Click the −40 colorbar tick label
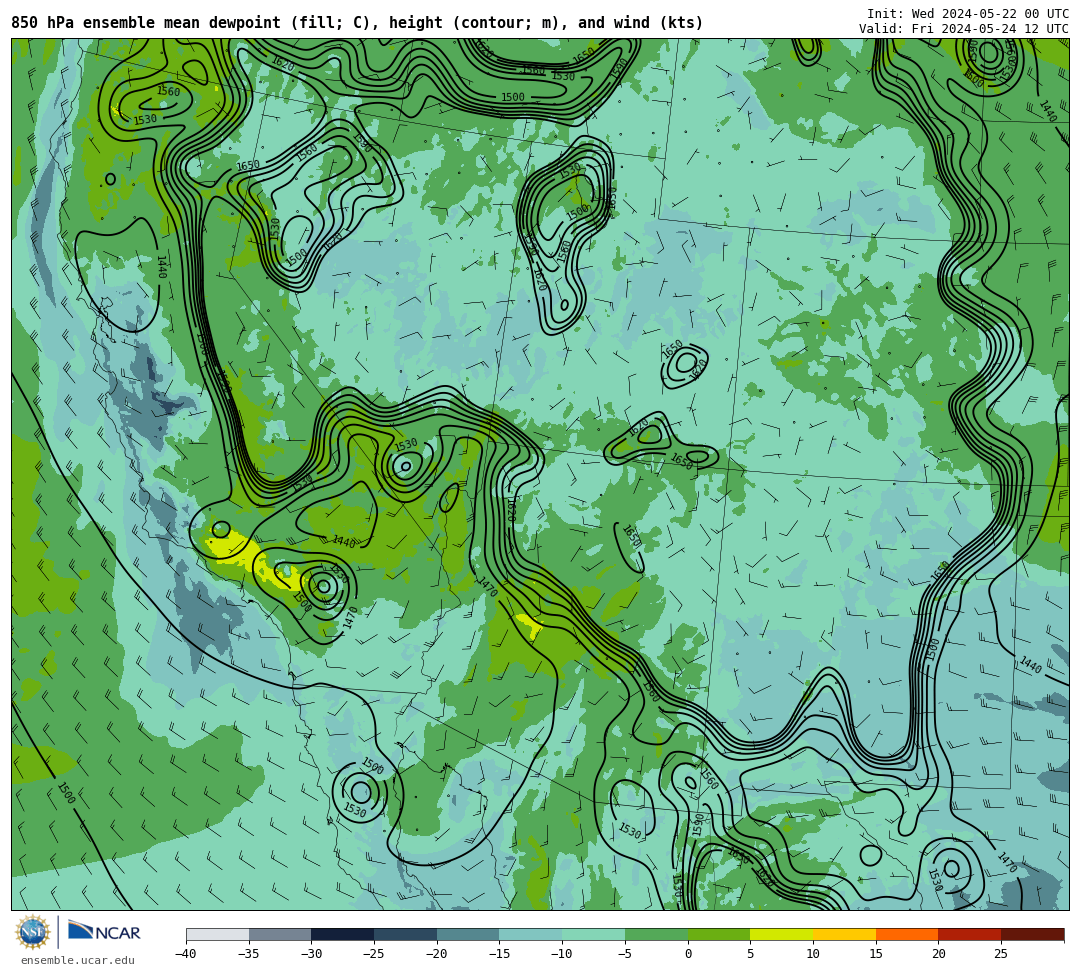 click(186, 954)
